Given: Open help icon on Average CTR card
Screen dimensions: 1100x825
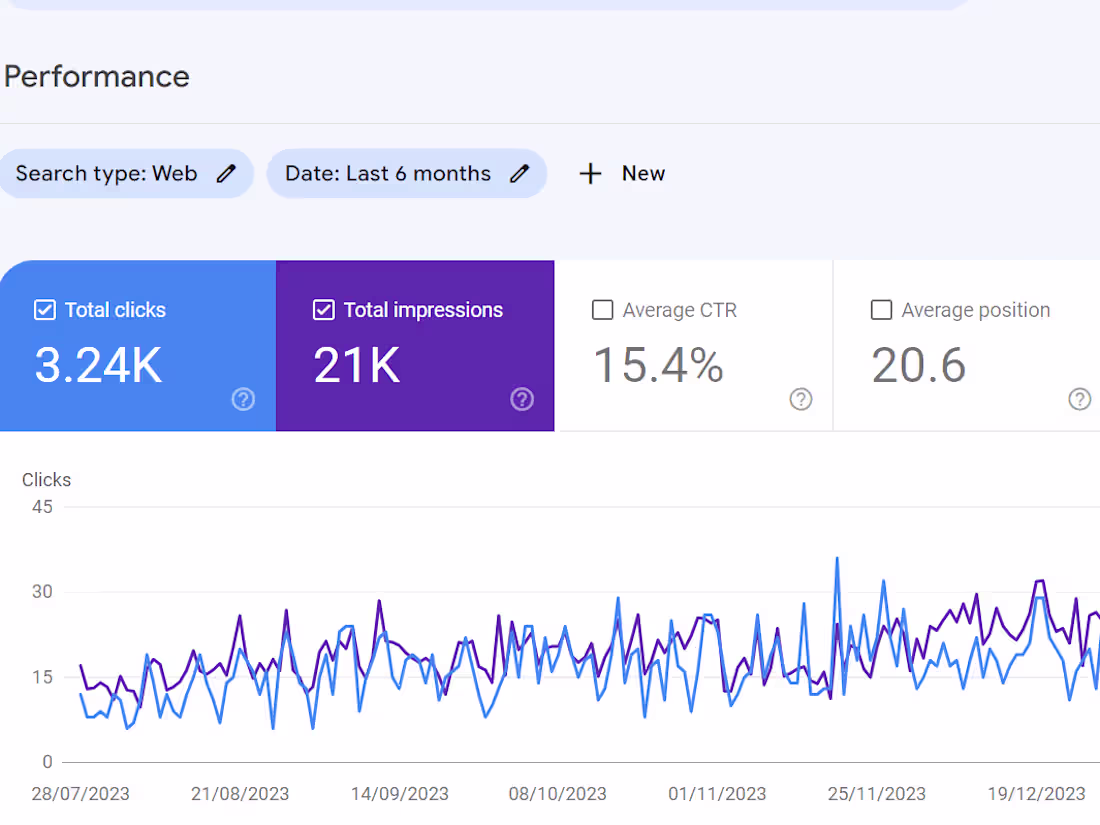Looking at the screenshot, I should click(800, 400).
